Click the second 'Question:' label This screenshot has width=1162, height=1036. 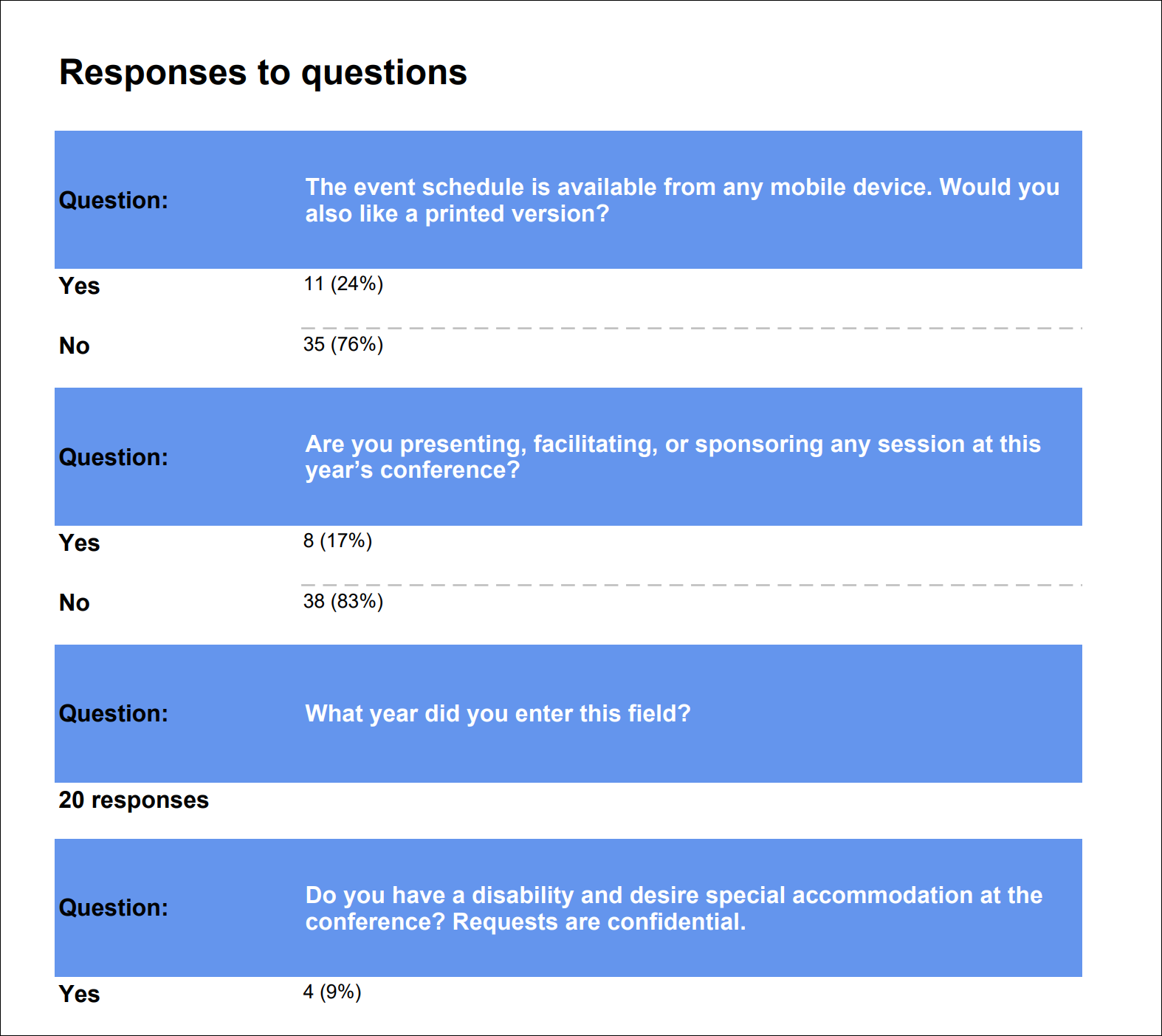click(x=114, y=457)
